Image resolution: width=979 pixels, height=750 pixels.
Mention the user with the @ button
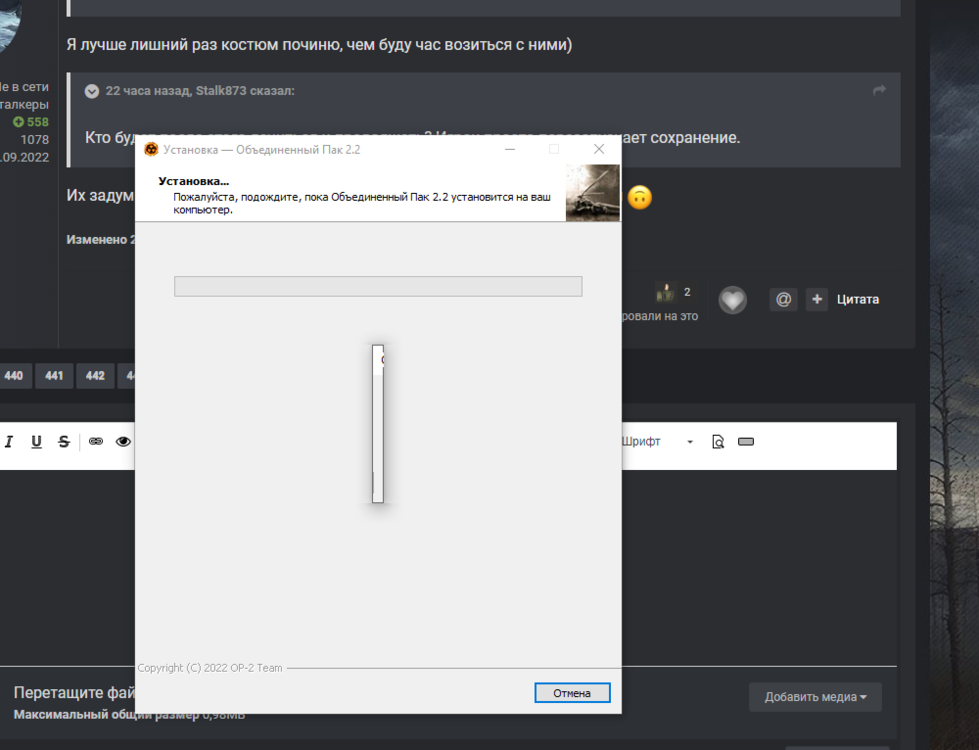click(783, 300)
